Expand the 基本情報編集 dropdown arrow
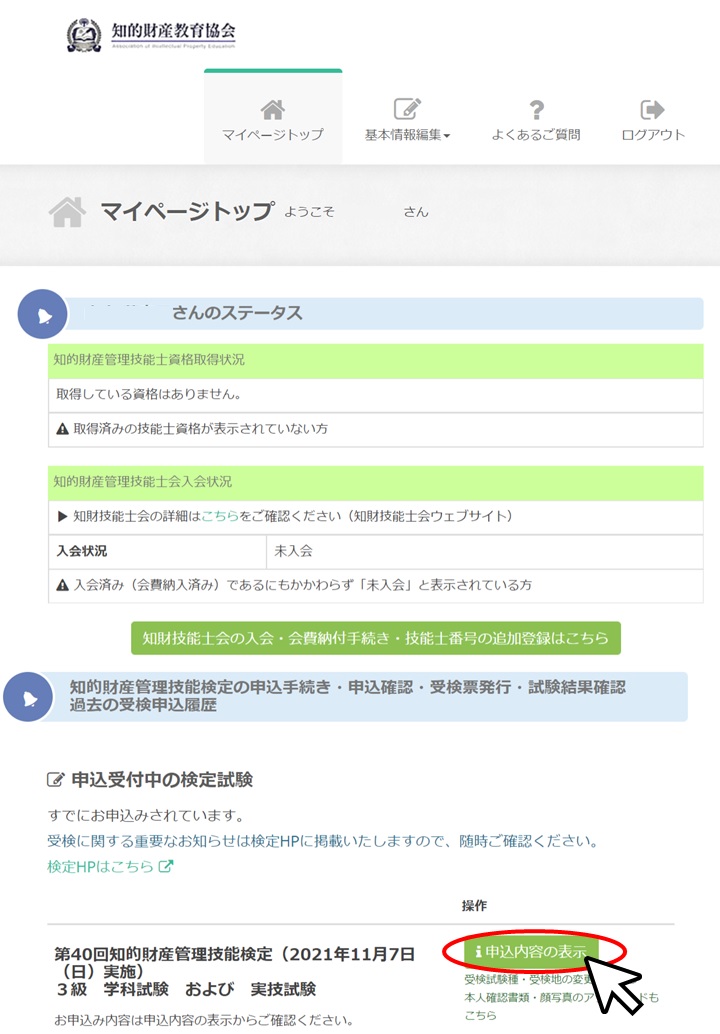The image size is (720, 1034). pos(446,137)
